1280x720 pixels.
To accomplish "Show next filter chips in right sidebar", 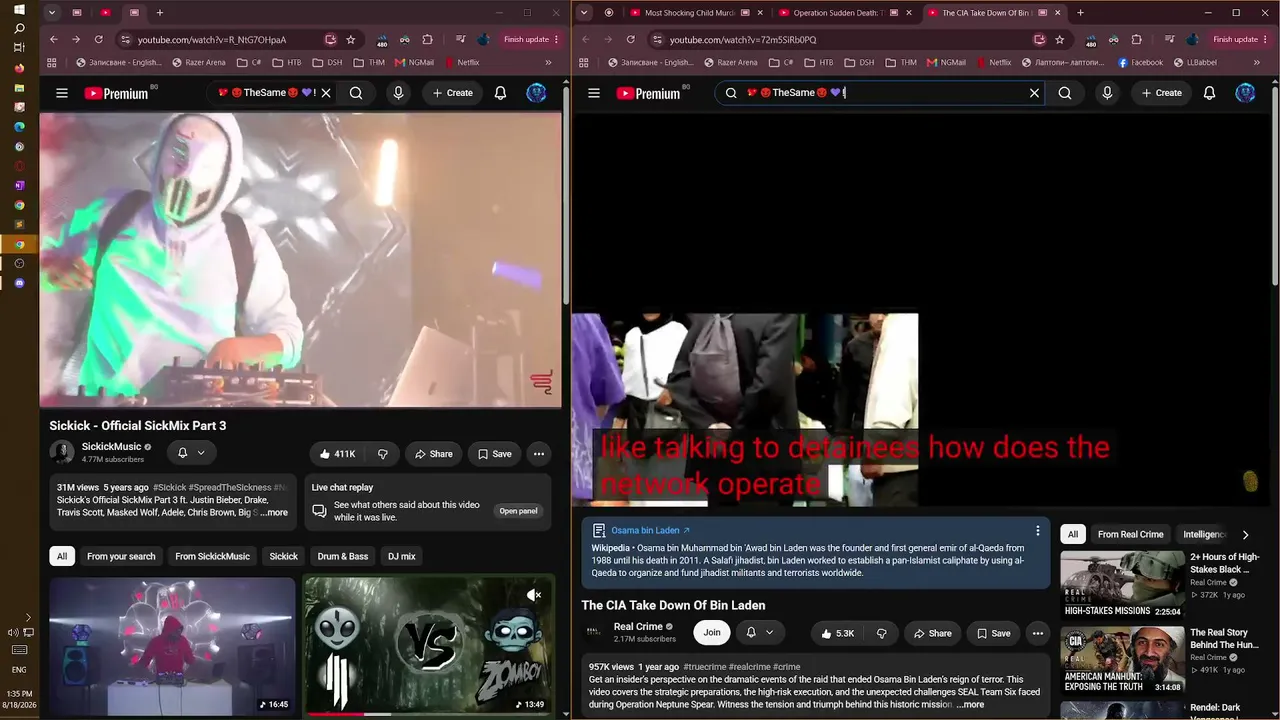I will pyautogui.click(x=1245, y=535).
